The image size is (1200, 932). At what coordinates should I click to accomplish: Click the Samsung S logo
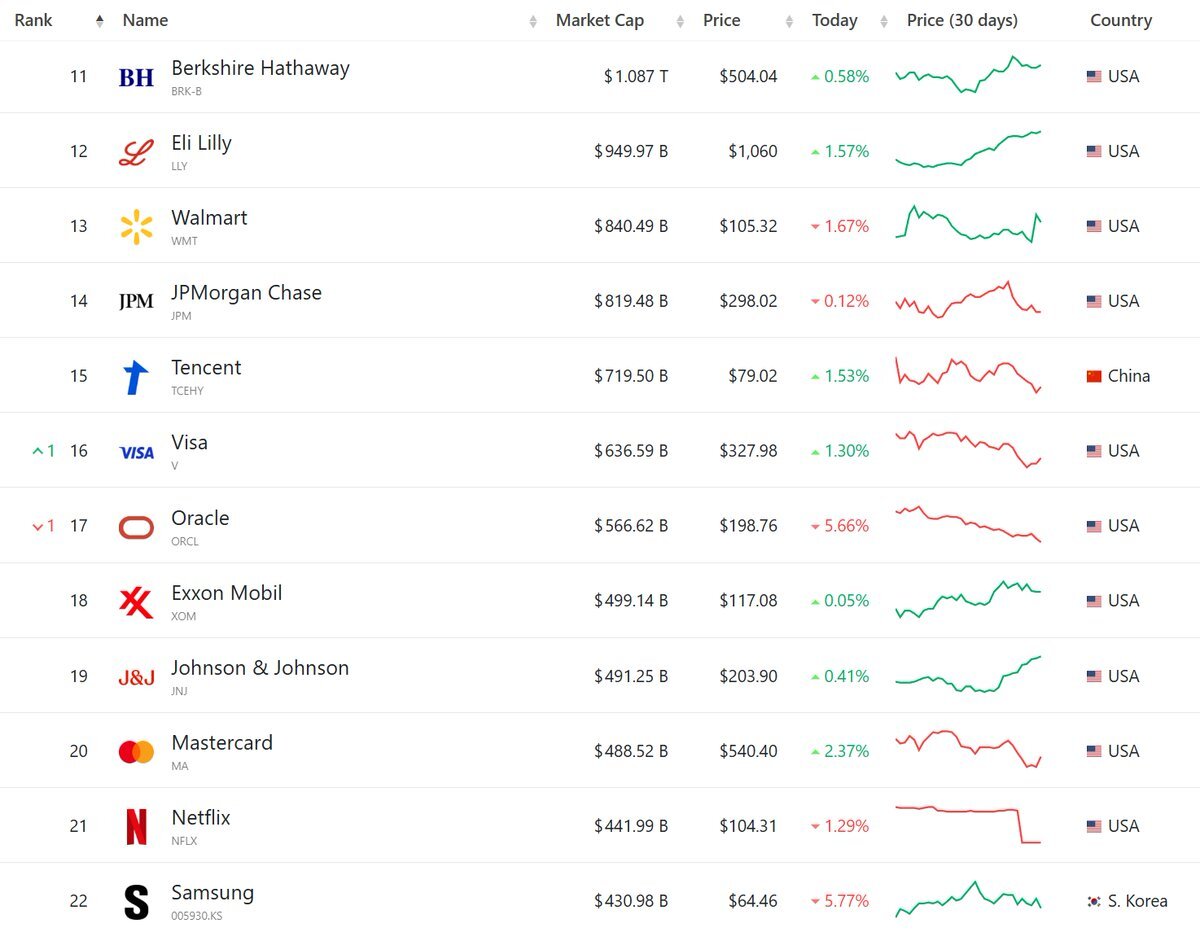click(x=136, y=902)
